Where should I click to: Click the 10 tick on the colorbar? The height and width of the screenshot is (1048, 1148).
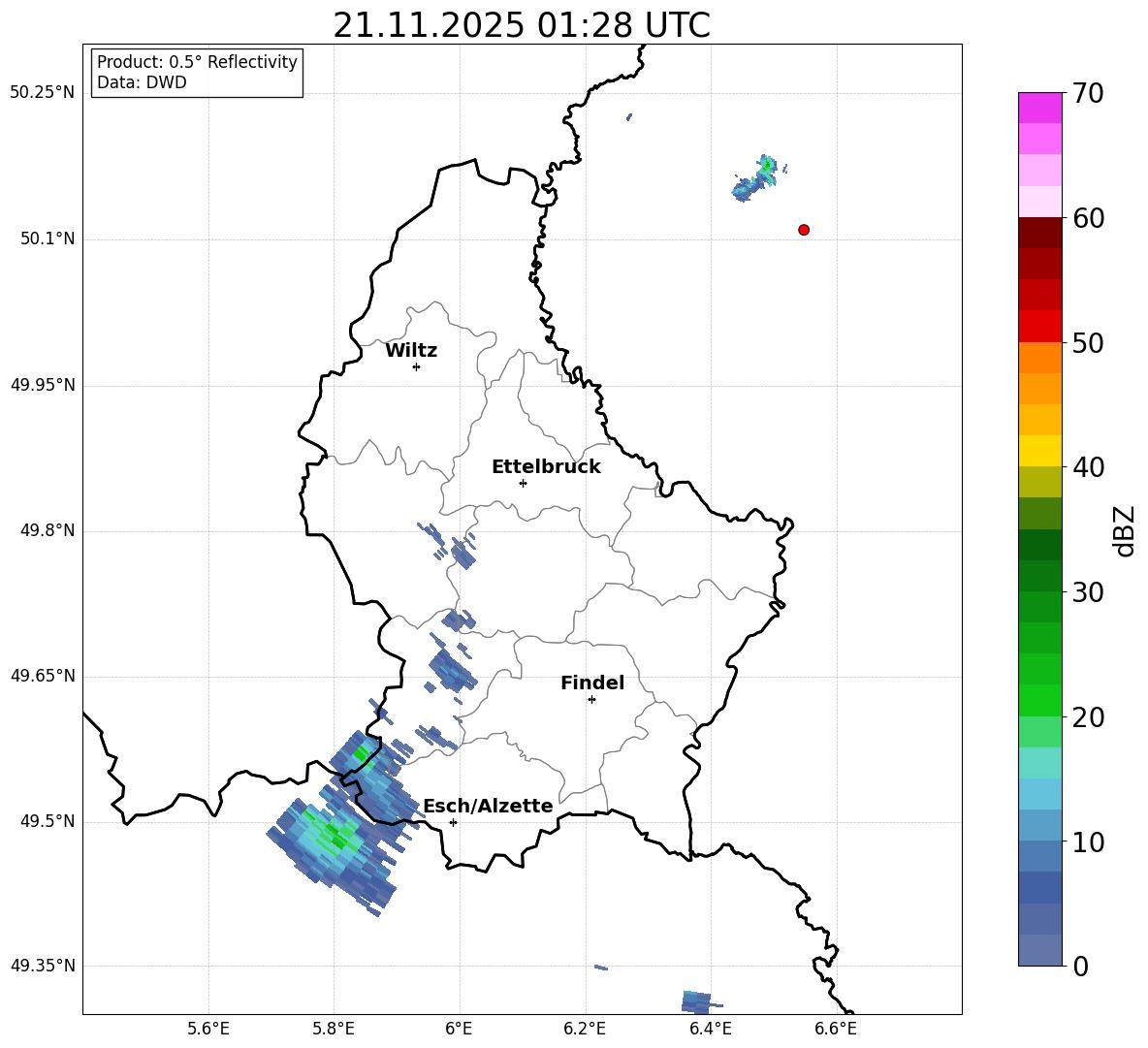[x=1088, y=842]
